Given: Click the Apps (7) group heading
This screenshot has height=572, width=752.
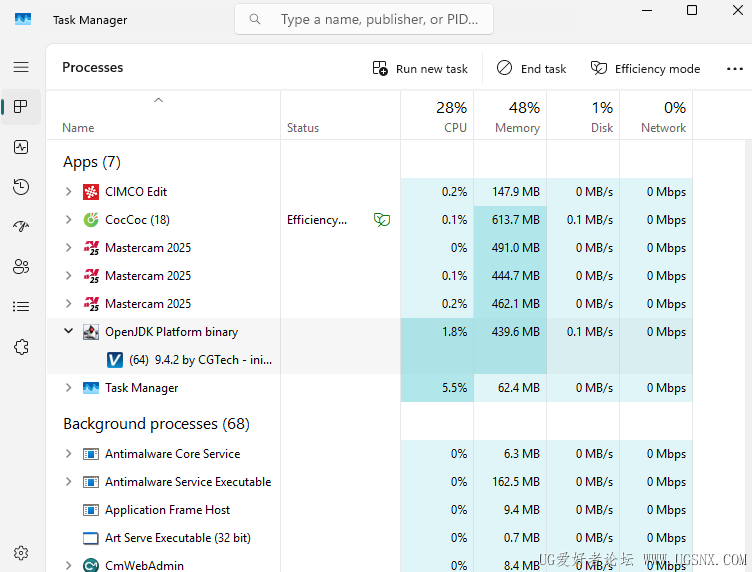Looking at the screenshot, I should (x=92, y=162).
